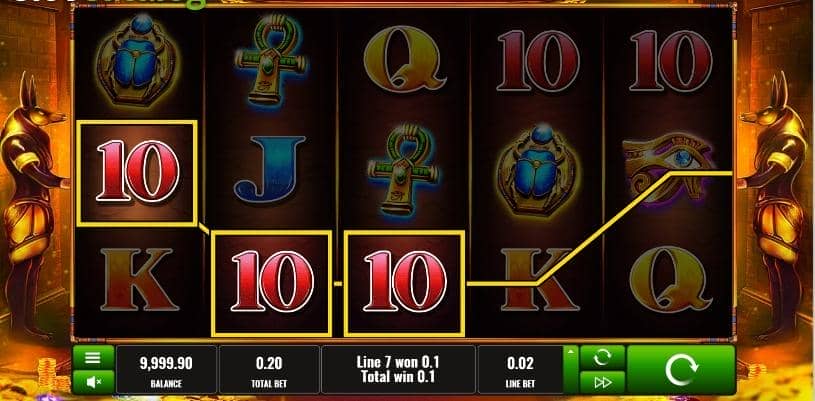815x401 pixels.
Task: Click the scarab symbol on fourth reel
Action: [x=536, y=169]
